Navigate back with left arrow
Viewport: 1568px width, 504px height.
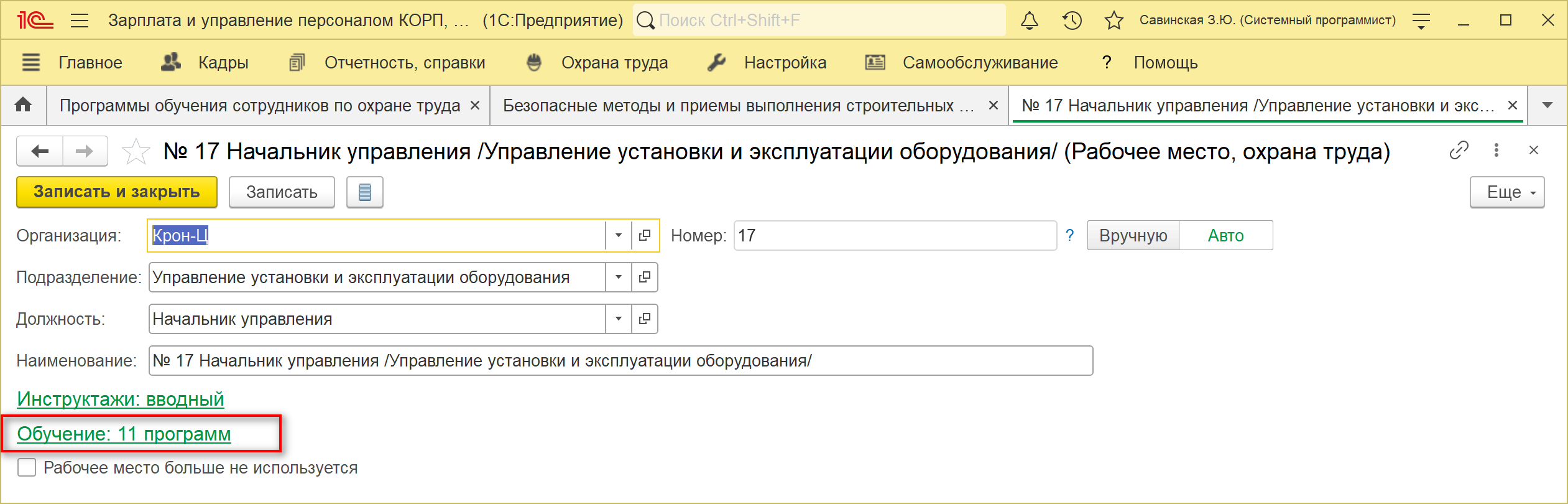40,151
